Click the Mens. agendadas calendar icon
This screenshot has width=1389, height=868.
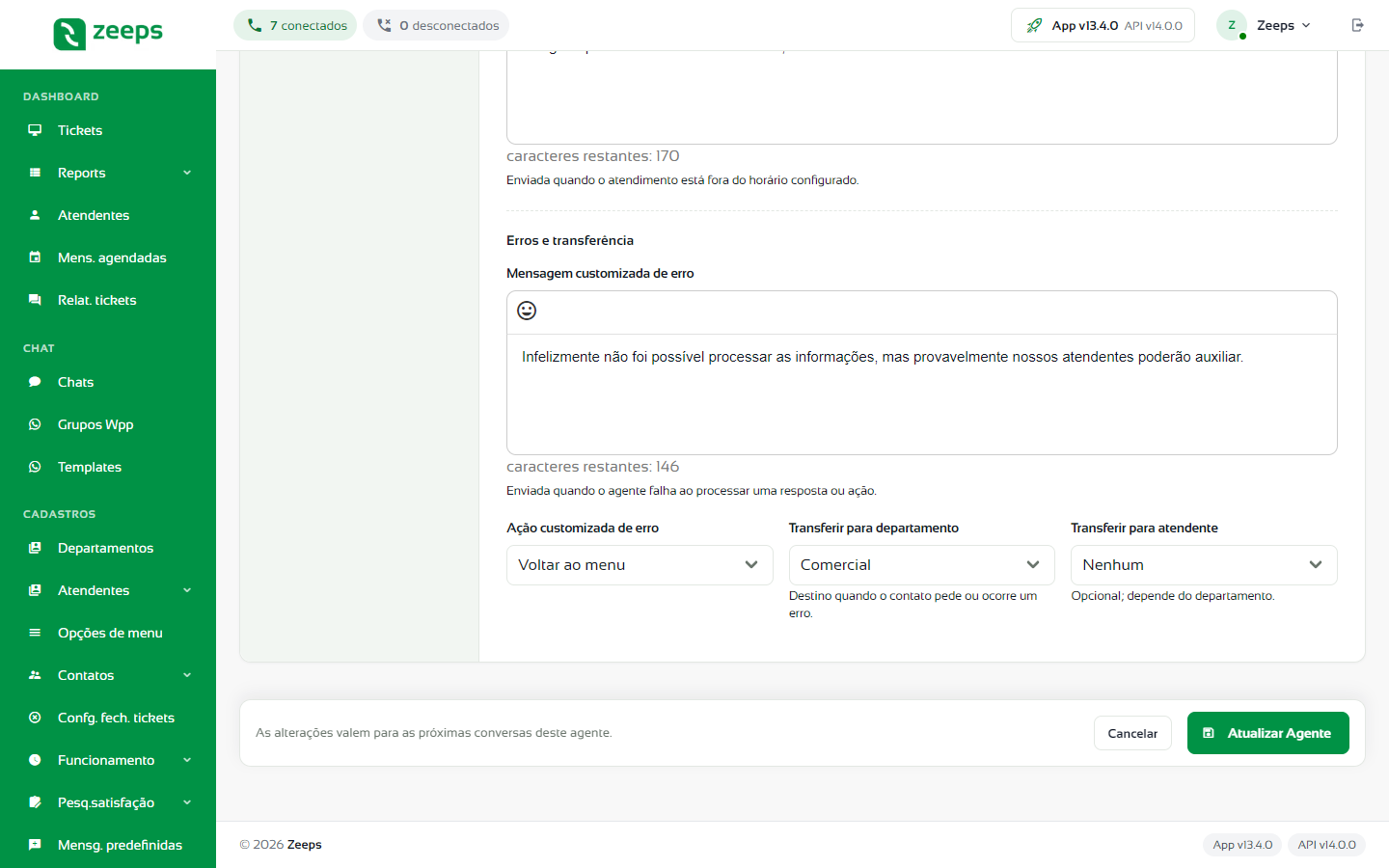click(35, 258)
